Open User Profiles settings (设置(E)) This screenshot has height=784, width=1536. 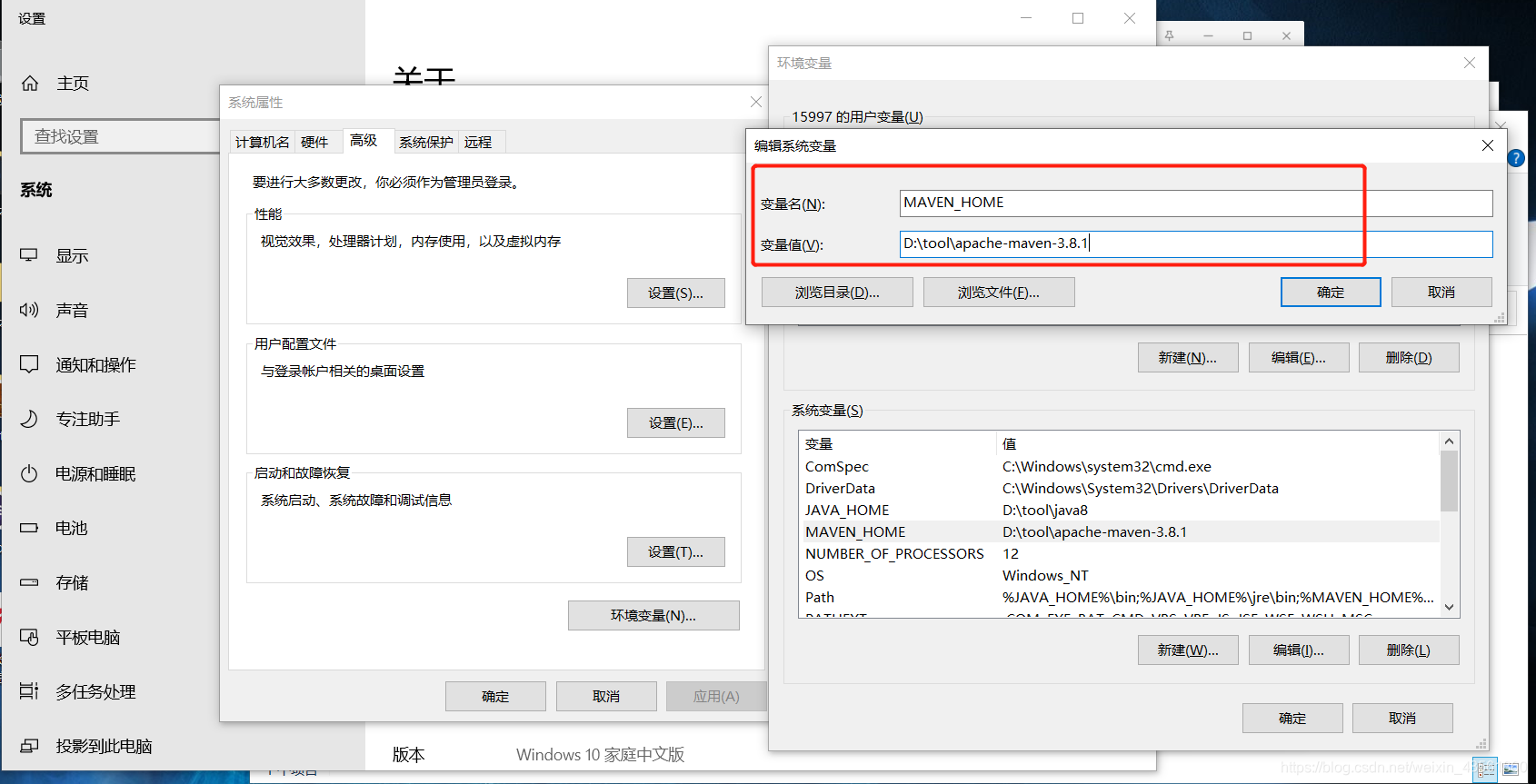(676, 423)
